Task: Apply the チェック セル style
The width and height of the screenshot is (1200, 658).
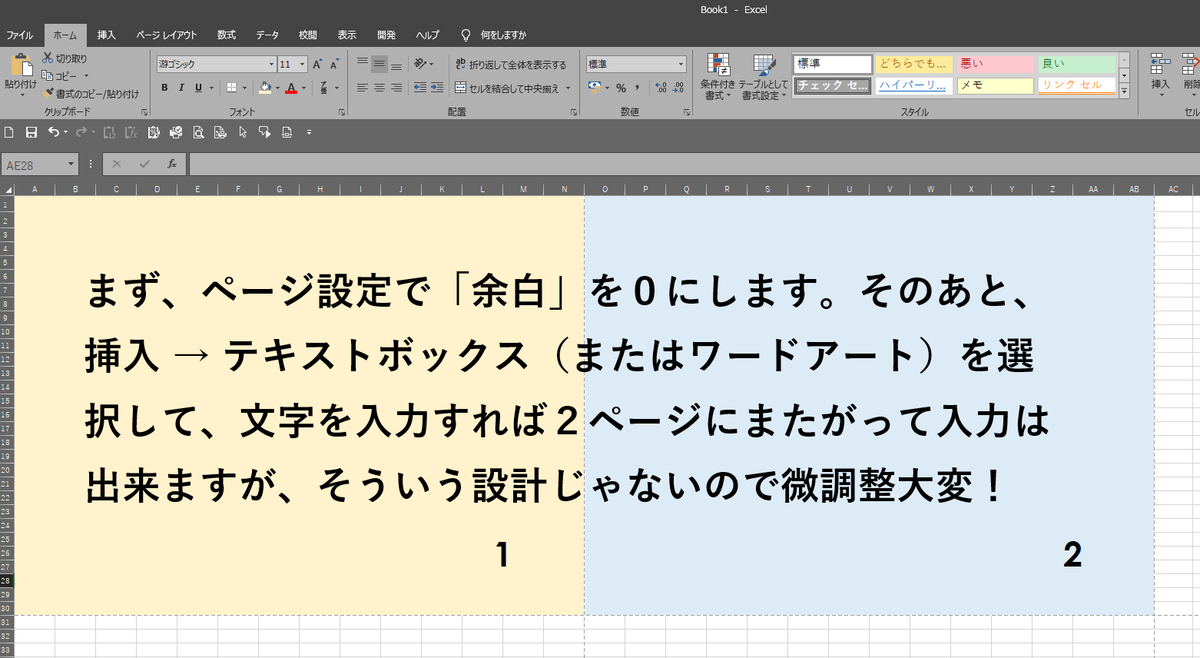Action: 832,86
